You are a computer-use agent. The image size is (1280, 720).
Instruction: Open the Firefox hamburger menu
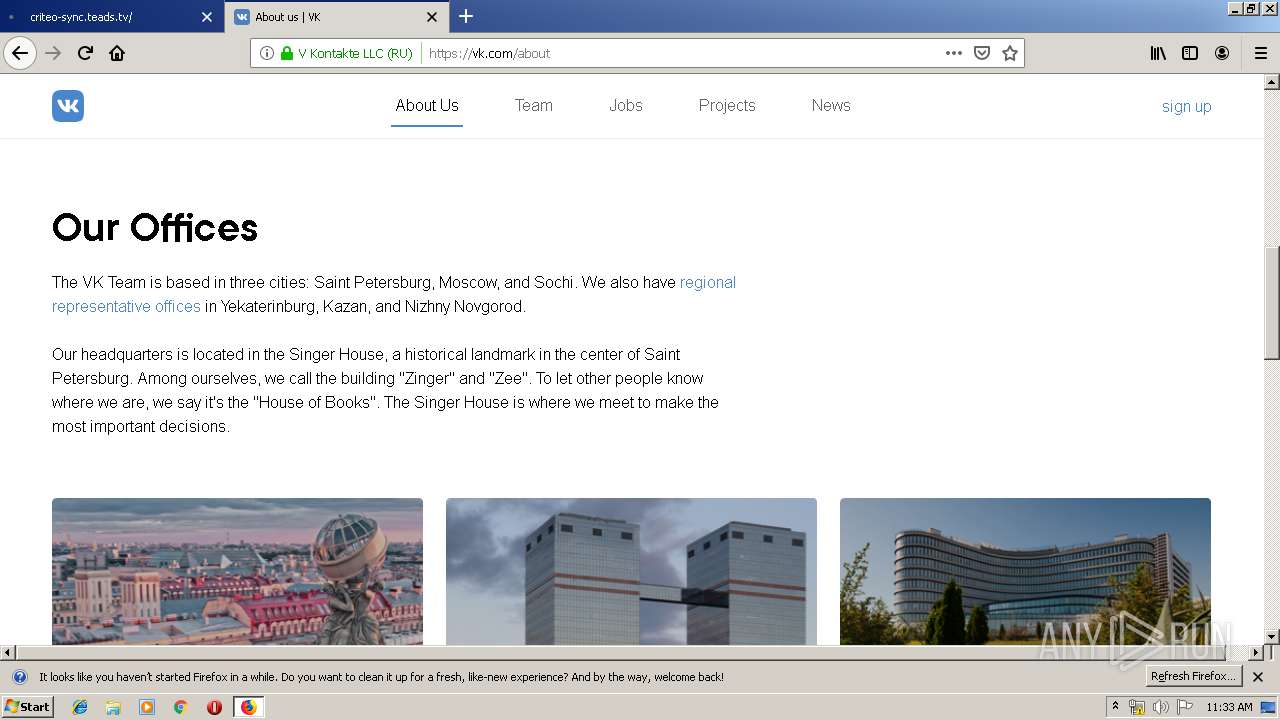coord(1261,53)
